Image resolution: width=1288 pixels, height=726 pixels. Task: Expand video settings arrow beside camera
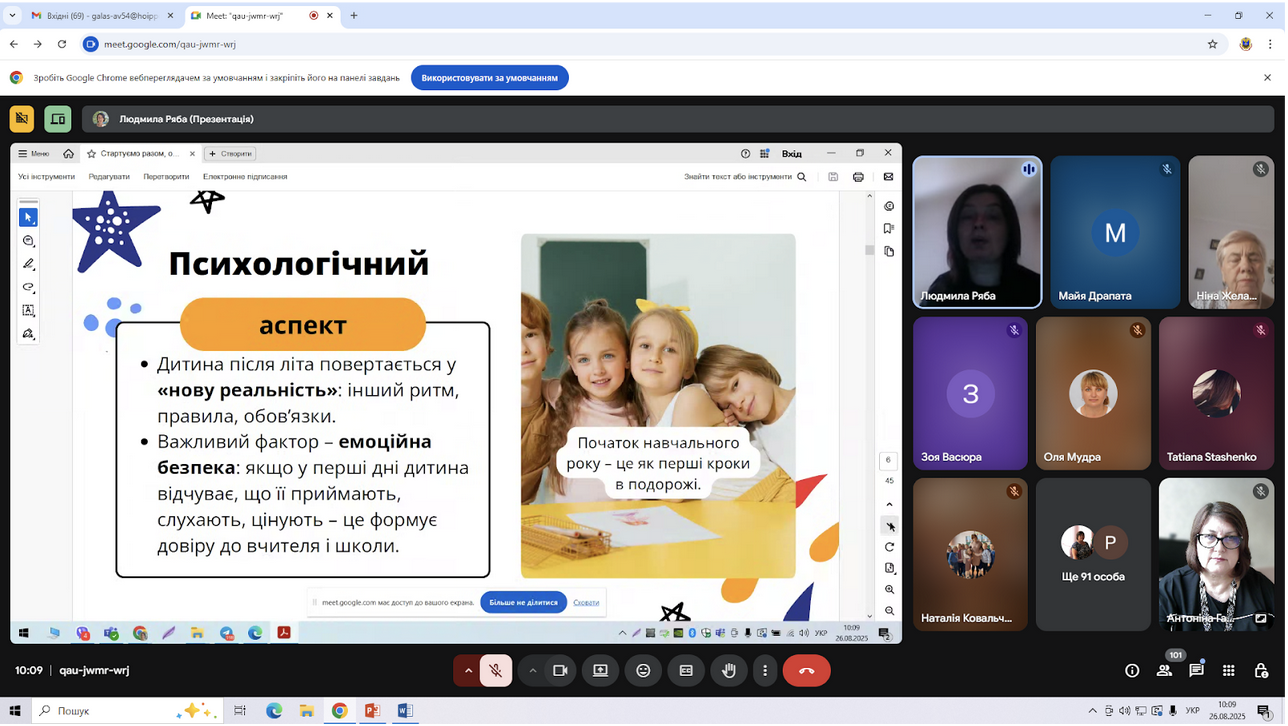pyautogui.click(x=533, y=672)
